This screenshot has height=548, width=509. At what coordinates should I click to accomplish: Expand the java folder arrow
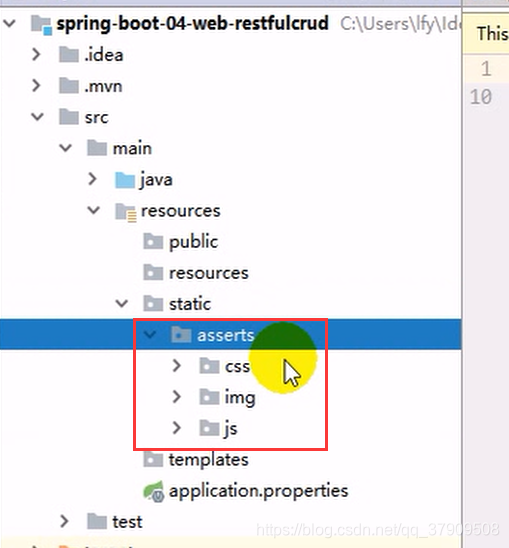[x=92, y=179]
